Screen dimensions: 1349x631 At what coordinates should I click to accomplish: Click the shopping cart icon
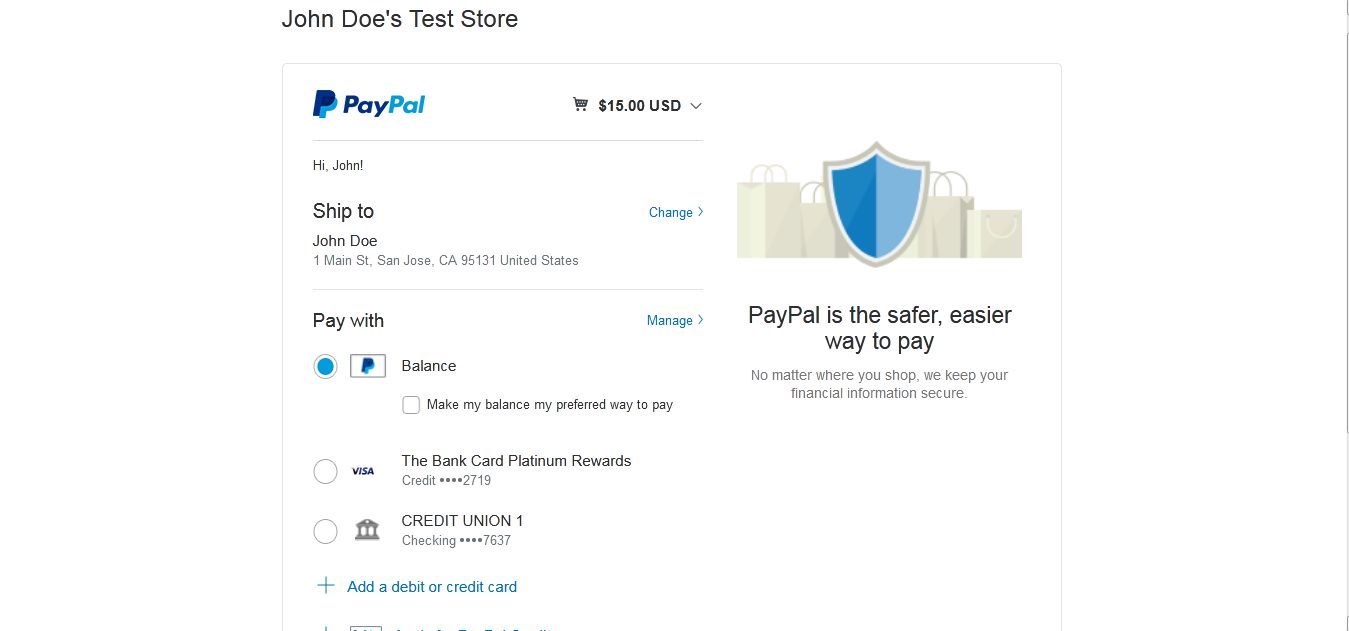click(x=580, y=104)
